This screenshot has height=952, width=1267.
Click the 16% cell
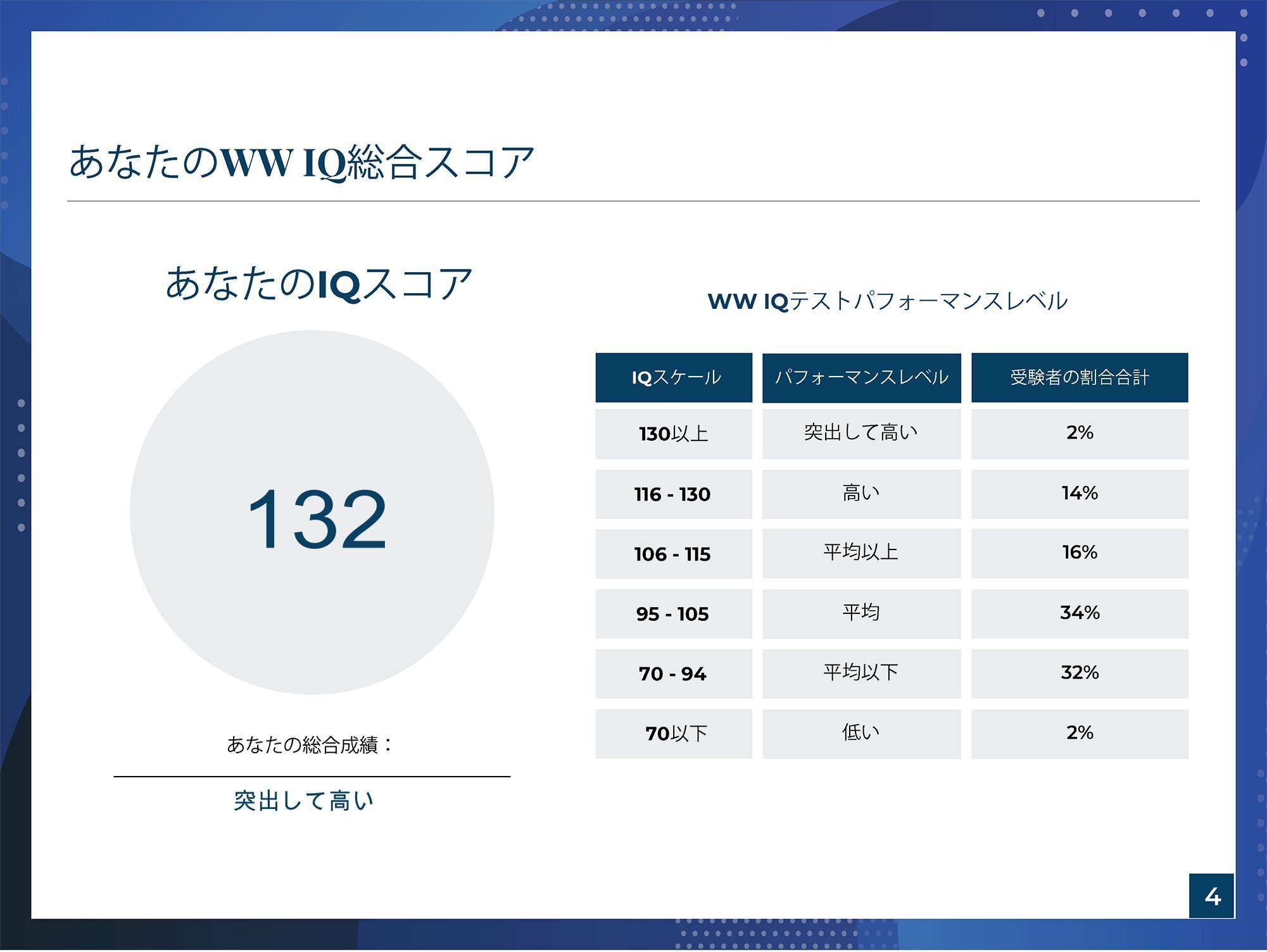[1080, 554]
